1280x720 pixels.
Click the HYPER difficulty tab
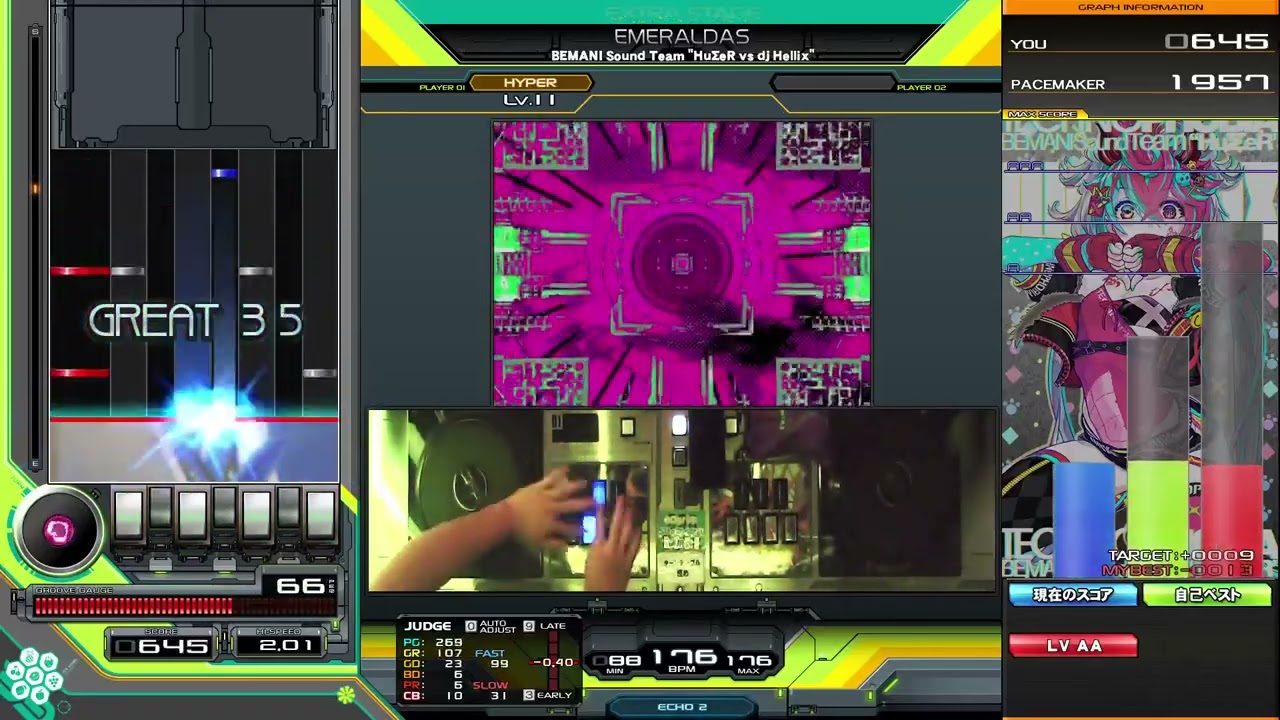tap(530, 83)
